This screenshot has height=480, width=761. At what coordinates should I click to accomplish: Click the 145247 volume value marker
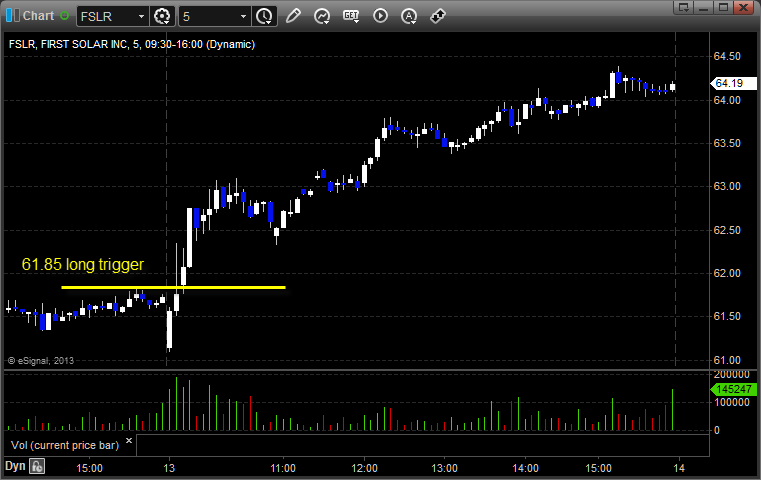pyautogui.click(x=734, y=389)
